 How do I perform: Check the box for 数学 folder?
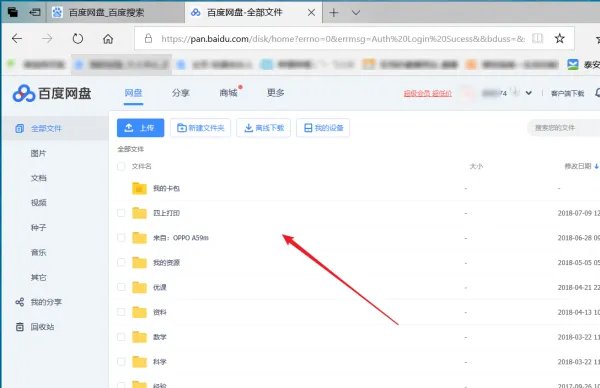121,337
